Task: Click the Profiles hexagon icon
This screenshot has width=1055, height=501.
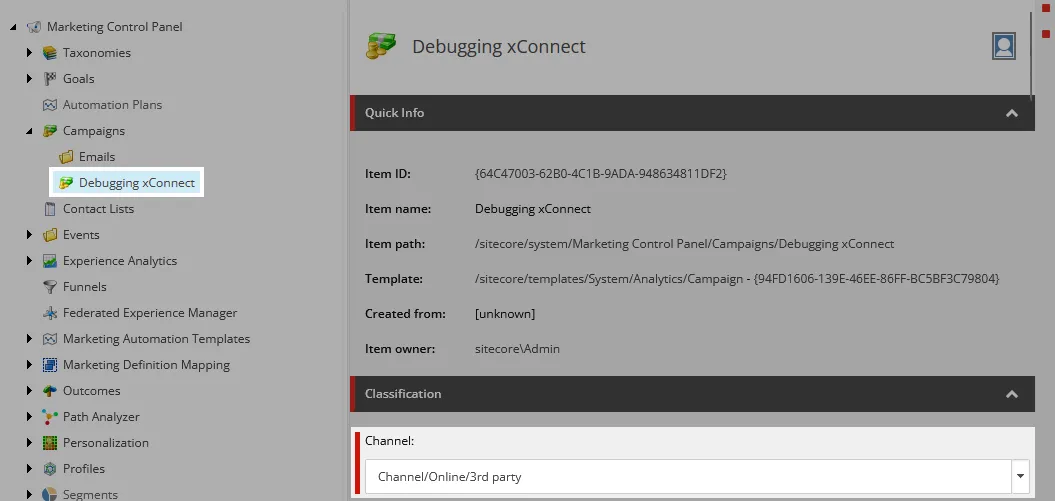Action: [x=50, y=469]
